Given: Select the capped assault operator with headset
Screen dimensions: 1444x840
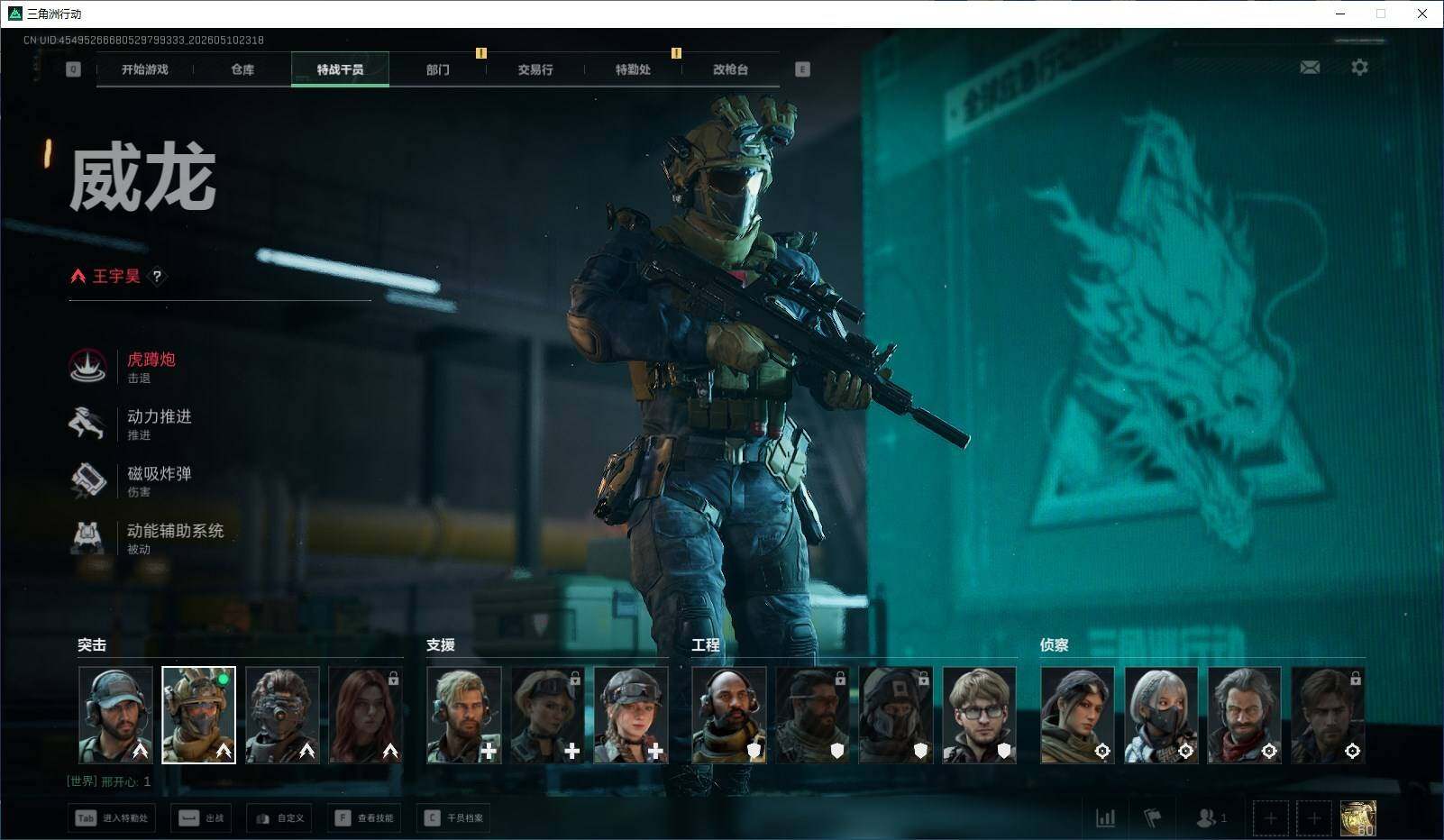Looking at the screenshot, I should (115, 715).
